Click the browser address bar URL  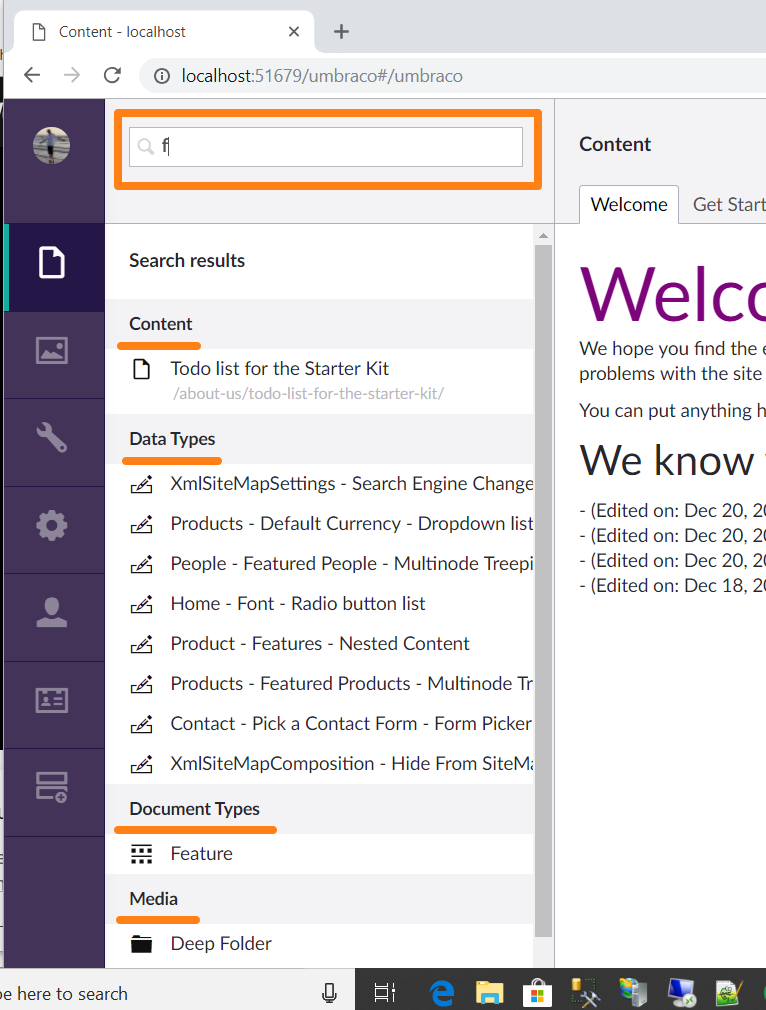pos(322,76)
